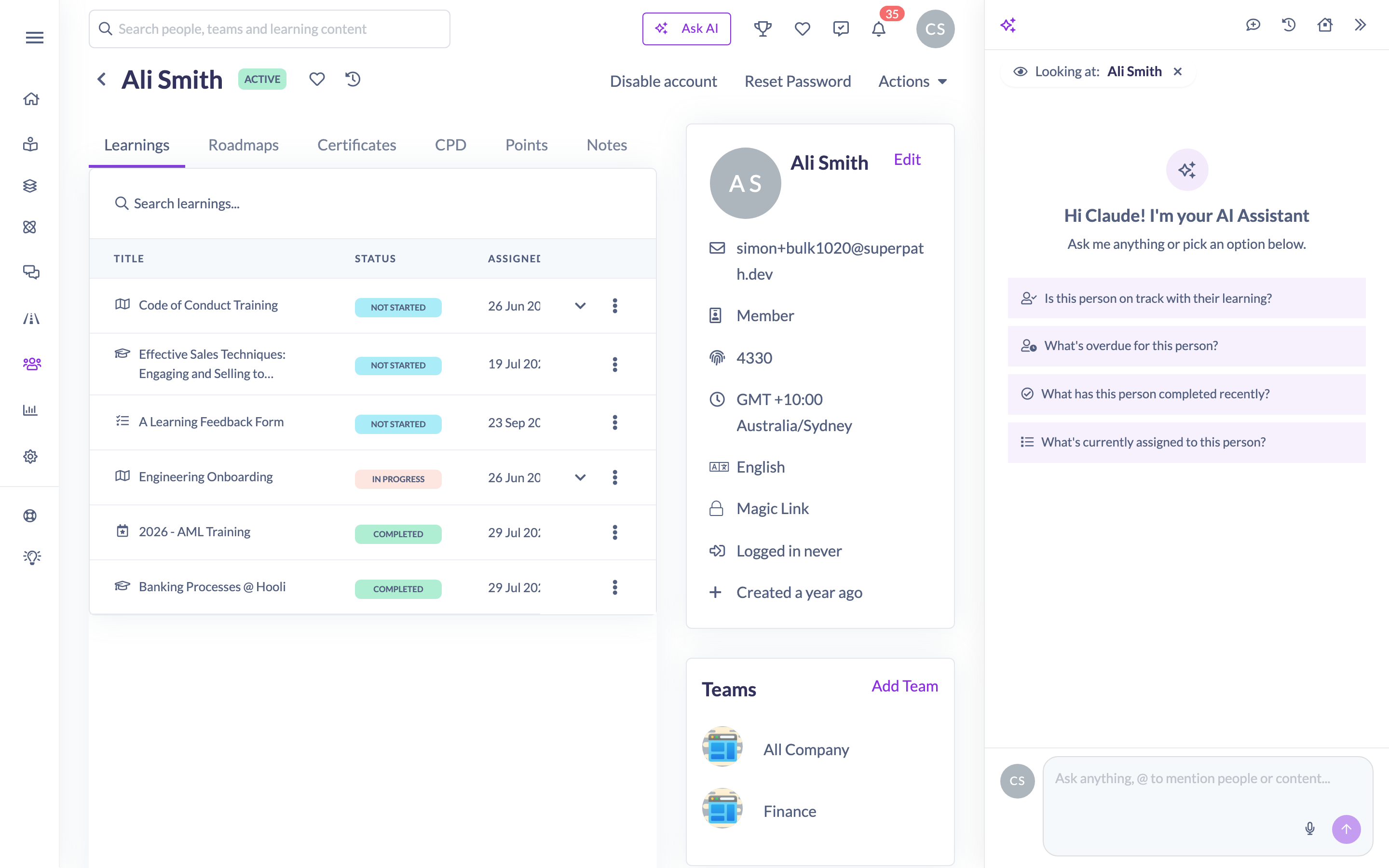Click the Add Team link
1389x868 pixels.
[x=905, y=686]
